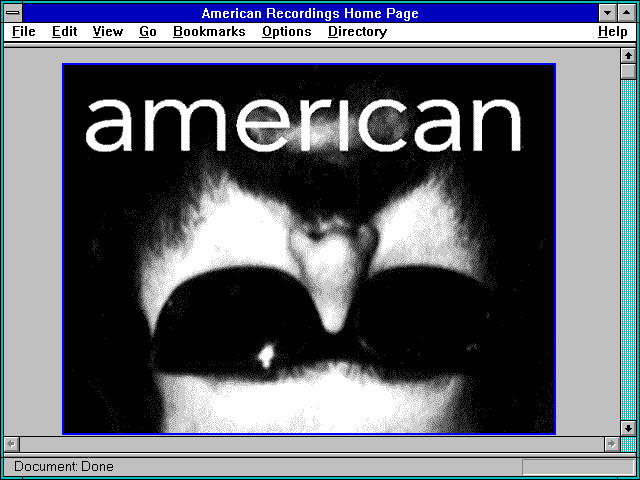The height and width of the screenshot is (480, 640).
Task: Click the vertical scrollbar track below thumb
Action: 628,250
